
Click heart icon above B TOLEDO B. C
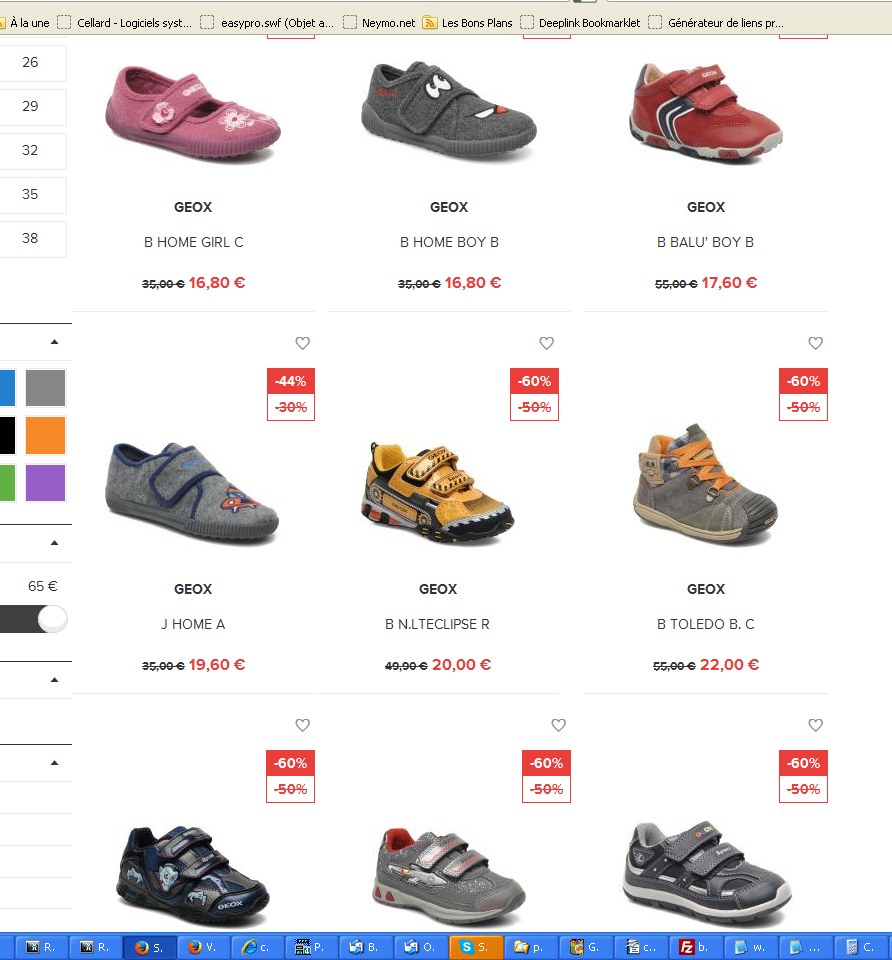coord(815,343)
